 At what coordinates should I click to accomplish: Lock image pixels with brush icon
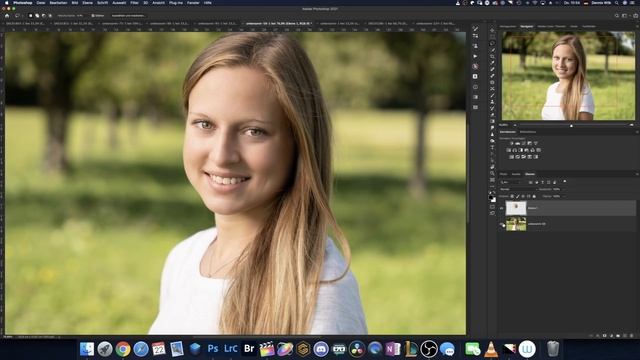(x=518, y=196)
